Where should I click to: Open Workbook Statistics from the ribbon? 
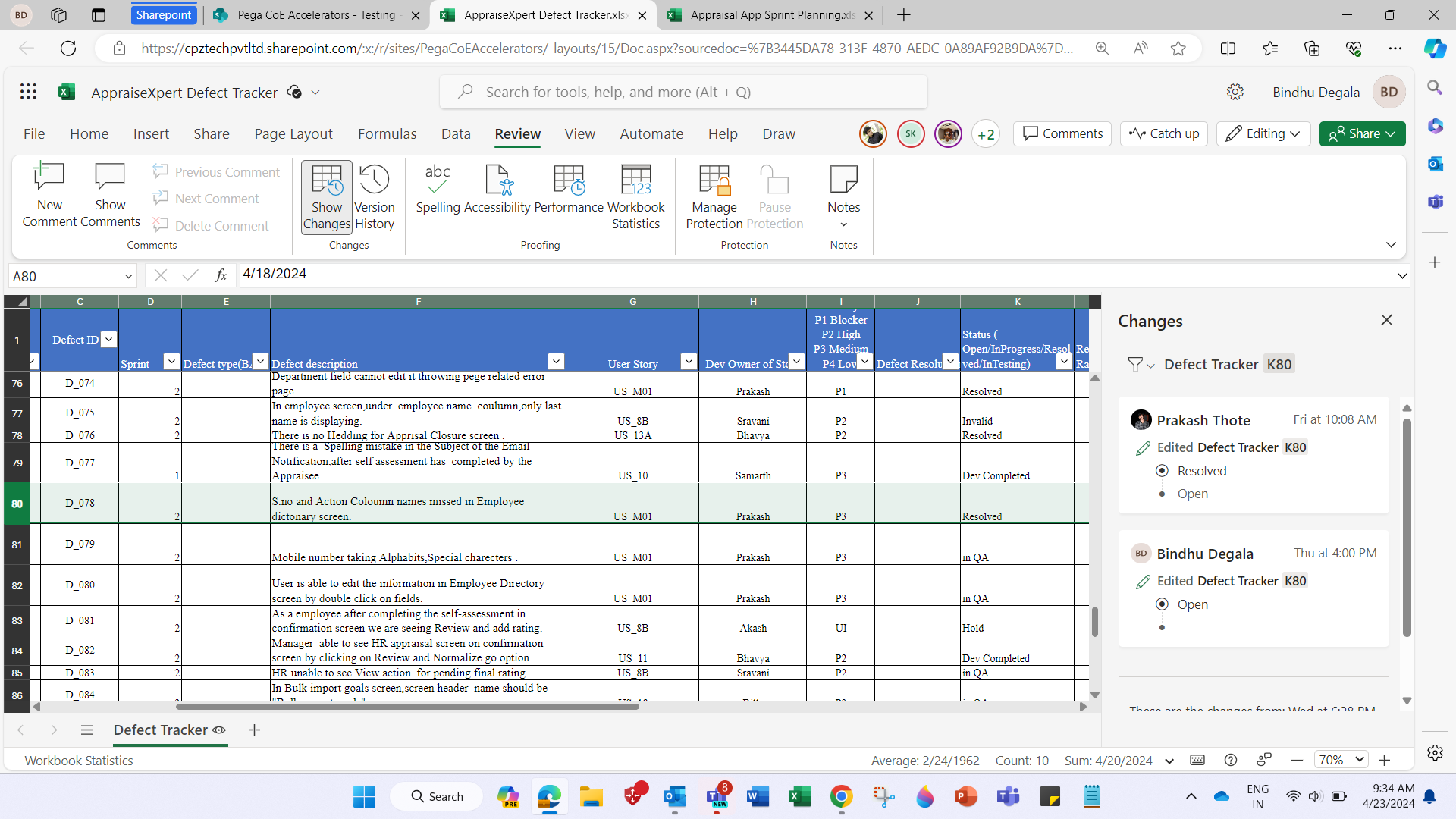(x=635, y=197)
